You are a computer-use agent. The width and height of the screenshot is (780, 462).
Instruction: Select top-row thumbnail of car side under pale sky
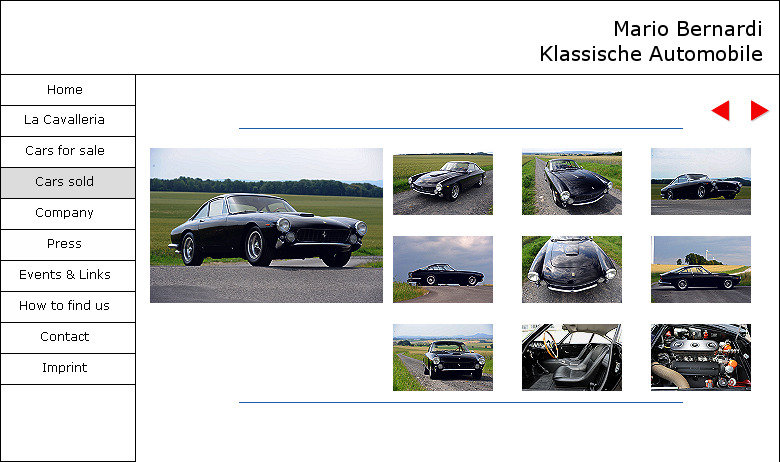(x=701, y=182)
